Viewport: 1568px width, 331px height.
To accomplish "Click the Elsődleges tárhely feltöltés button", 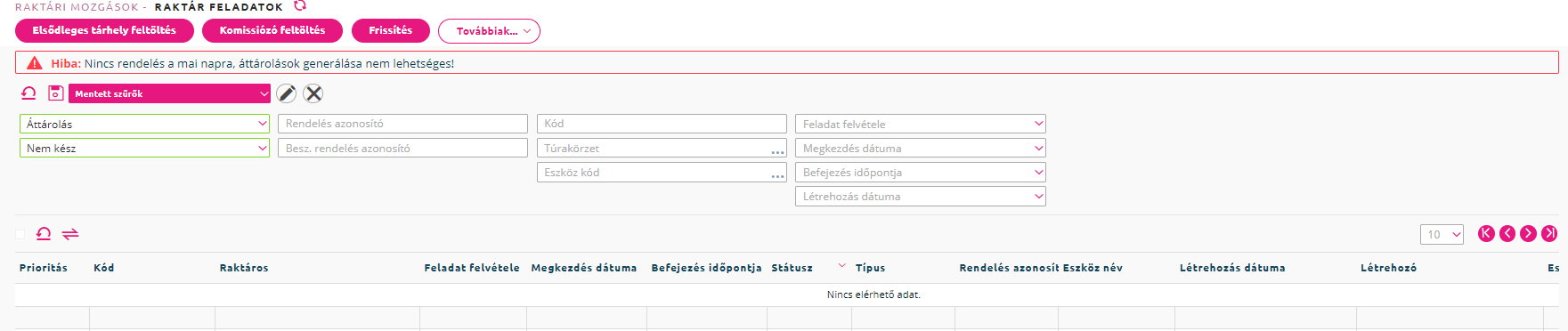I will (104, 30).
